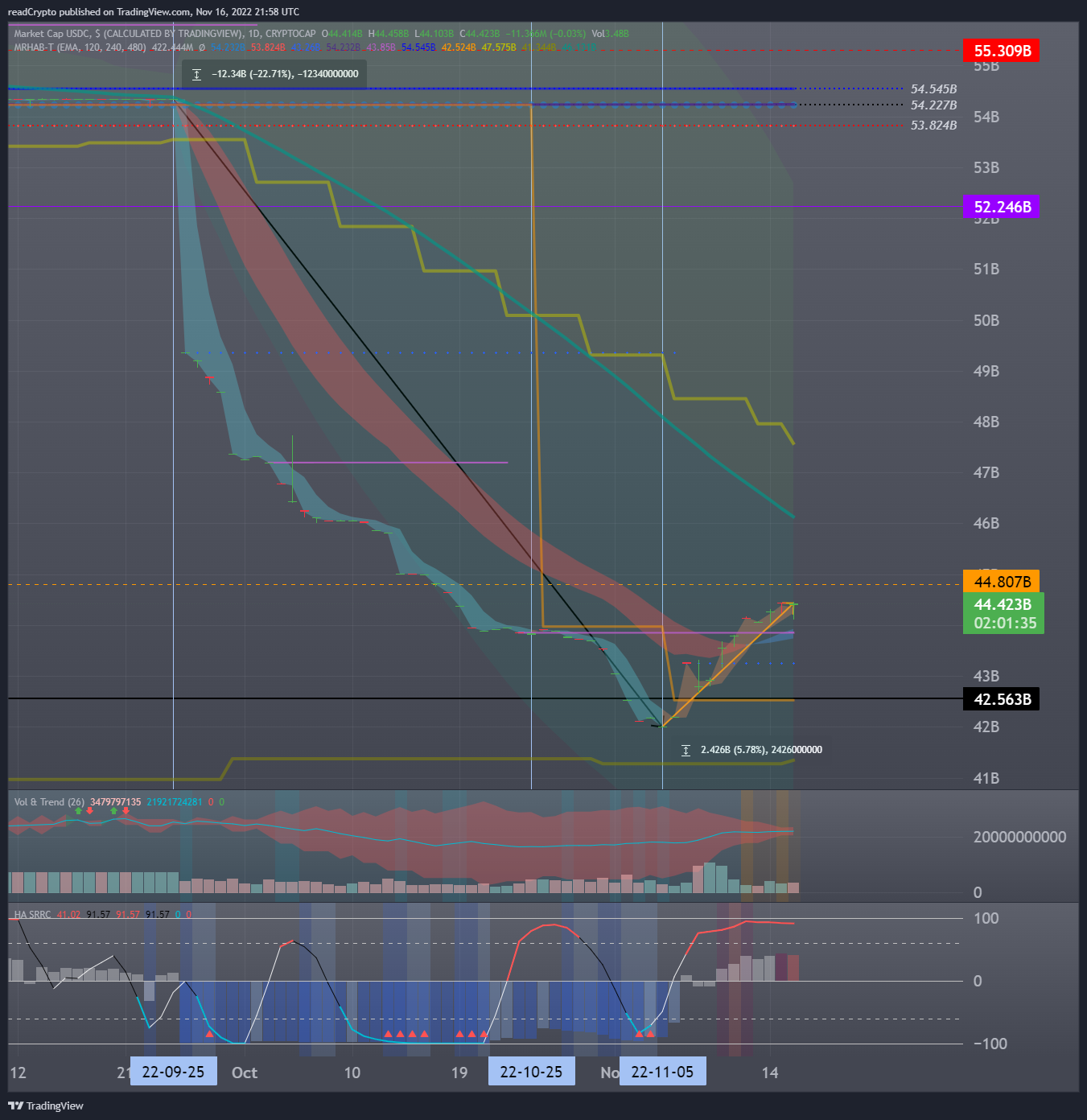
Task: Click the TradingView logo at bottom left
Action: (x=46, y=1106)
